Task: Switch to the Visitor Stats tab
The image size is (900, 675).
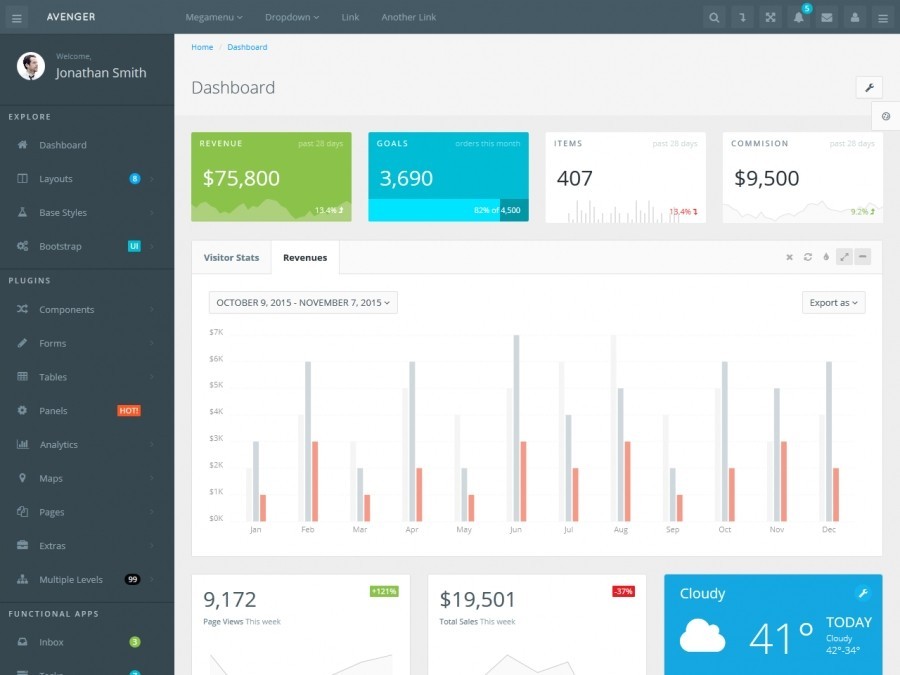Action: 231,258
